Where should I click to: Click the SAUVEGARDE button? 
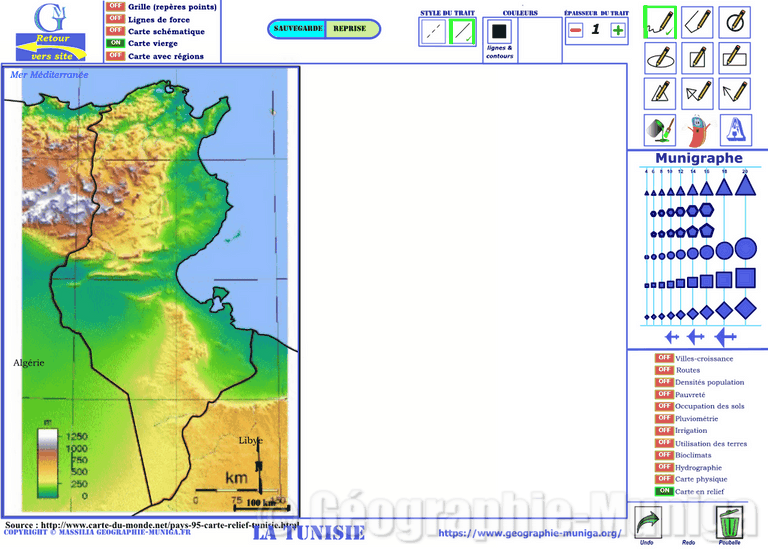point(298,29)
